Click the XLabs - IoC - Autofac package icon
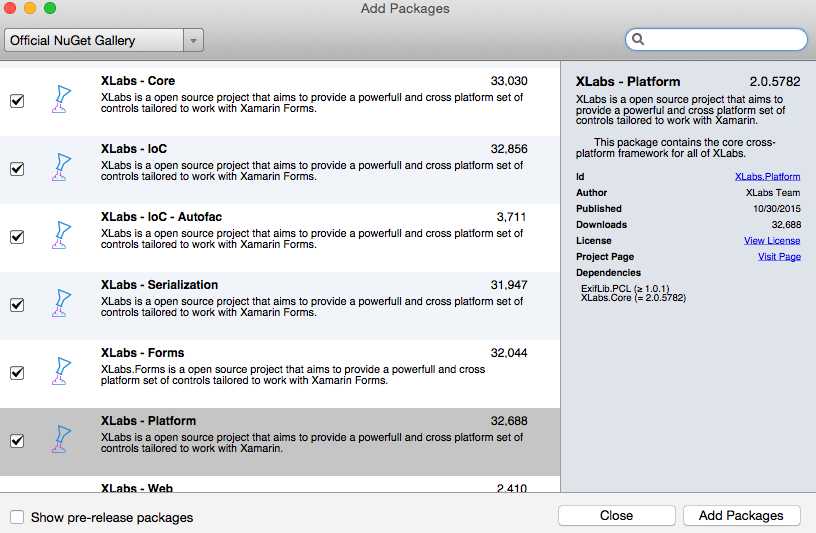The width and height of the screenshot is (816, 533). tap(61, 235)
